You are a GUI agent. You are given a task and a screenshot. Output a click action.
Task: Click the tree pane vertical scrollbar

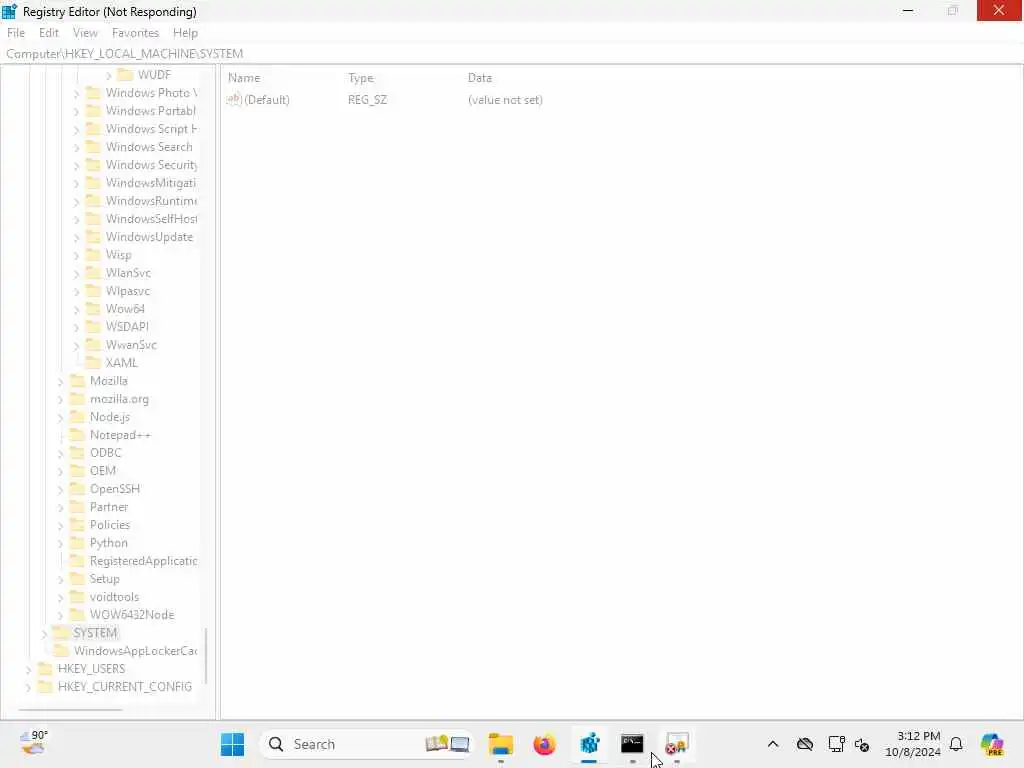tap(206, 656)
